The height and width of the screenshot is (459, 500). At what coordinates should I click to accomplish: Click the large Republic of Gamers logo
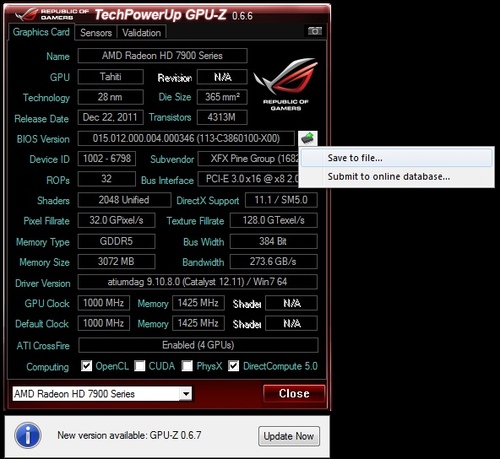(x=285, y=84)
